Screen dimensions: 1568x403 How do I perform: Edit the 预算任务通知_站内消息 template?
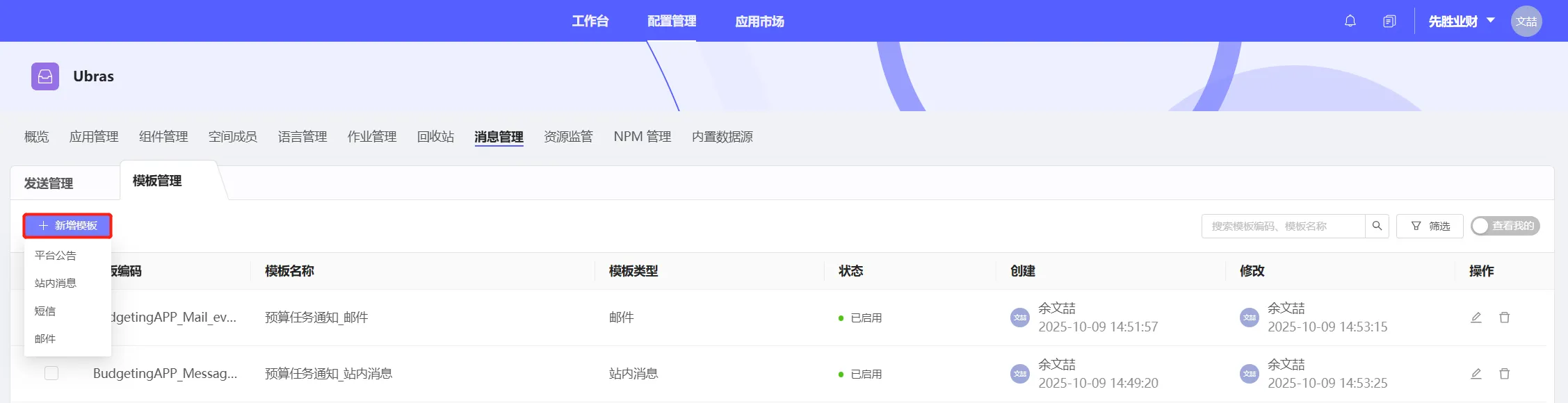1476,374
